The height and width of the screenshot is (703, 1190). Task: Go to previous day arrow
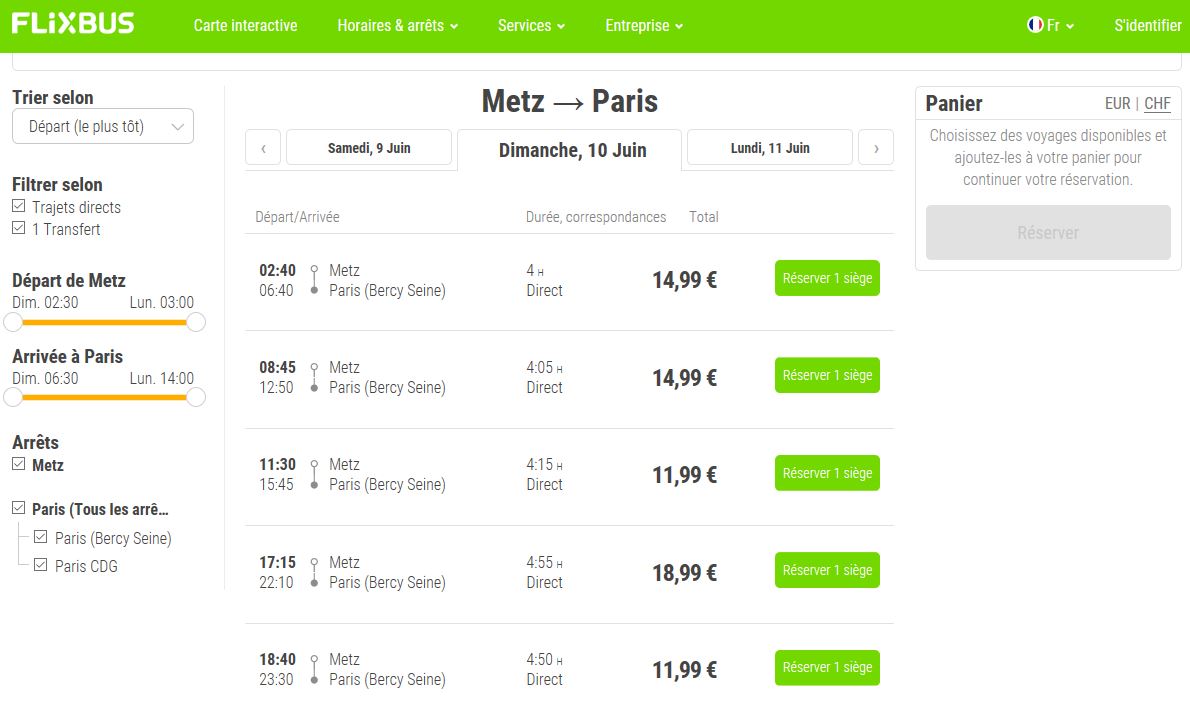click(x=263, y=148)
